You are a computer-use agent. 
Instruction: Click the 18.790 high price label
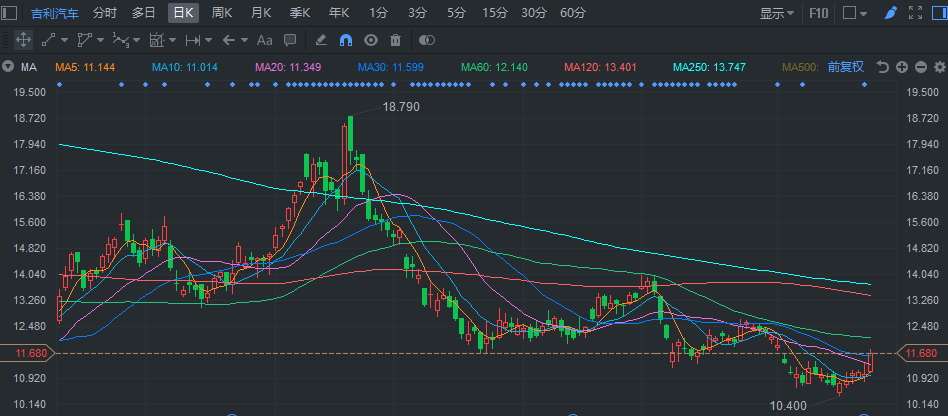coord(401,107)
